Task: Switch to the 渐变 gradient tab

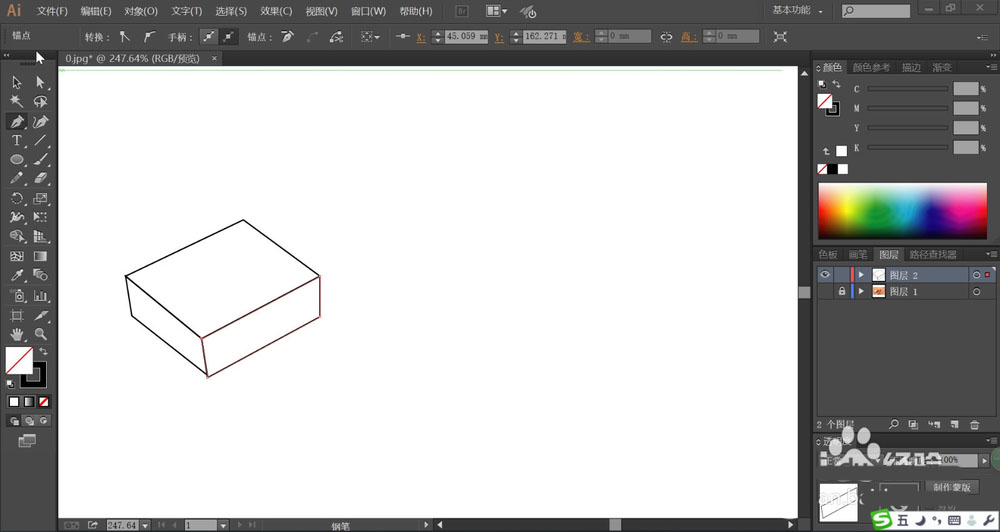Action: tap(942, 67)
